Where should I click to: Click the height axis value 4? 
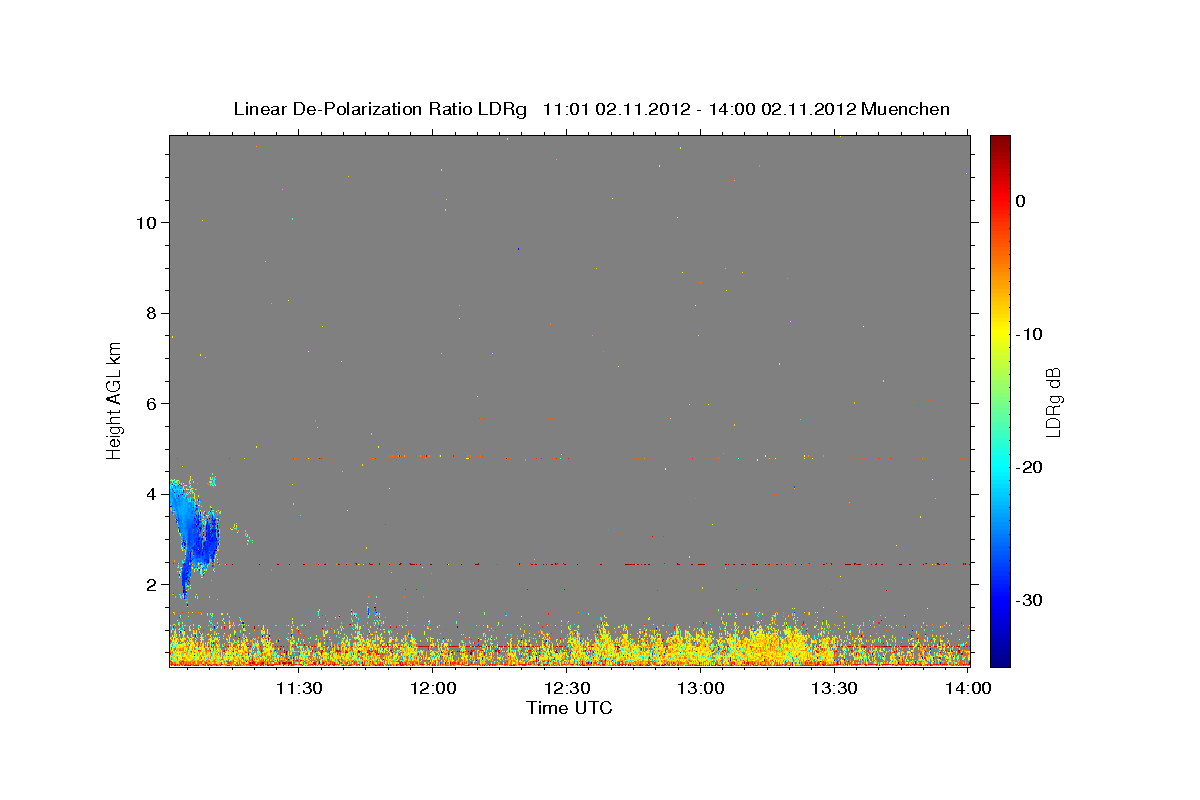click(151, 494)
